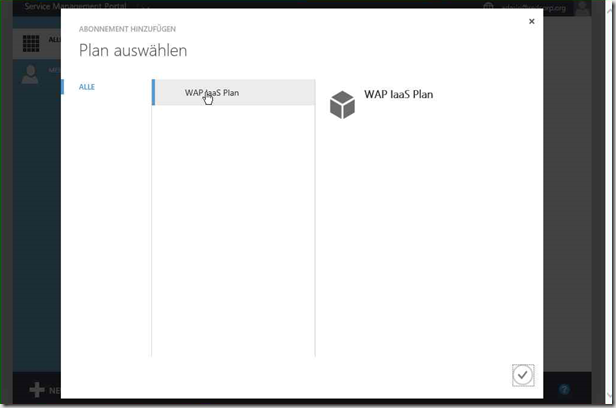Image resolution: width=616 pixels, height=408 pixels.
Task: Click the ABONNEMENT HINZUFÜGEN breadcrumb label
Action: click(x=127, y=29)
